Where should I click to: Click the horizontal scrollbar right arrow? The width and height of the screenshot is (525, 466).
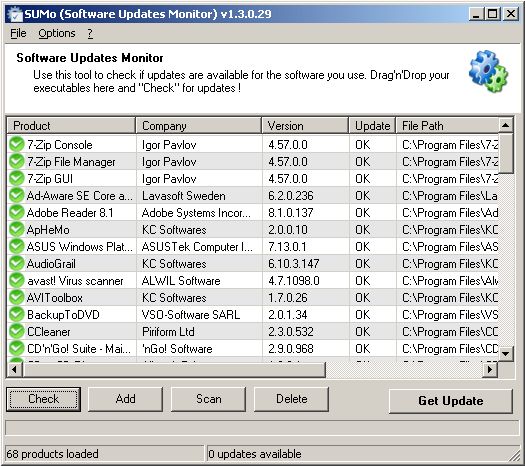[x=490, y=370]
